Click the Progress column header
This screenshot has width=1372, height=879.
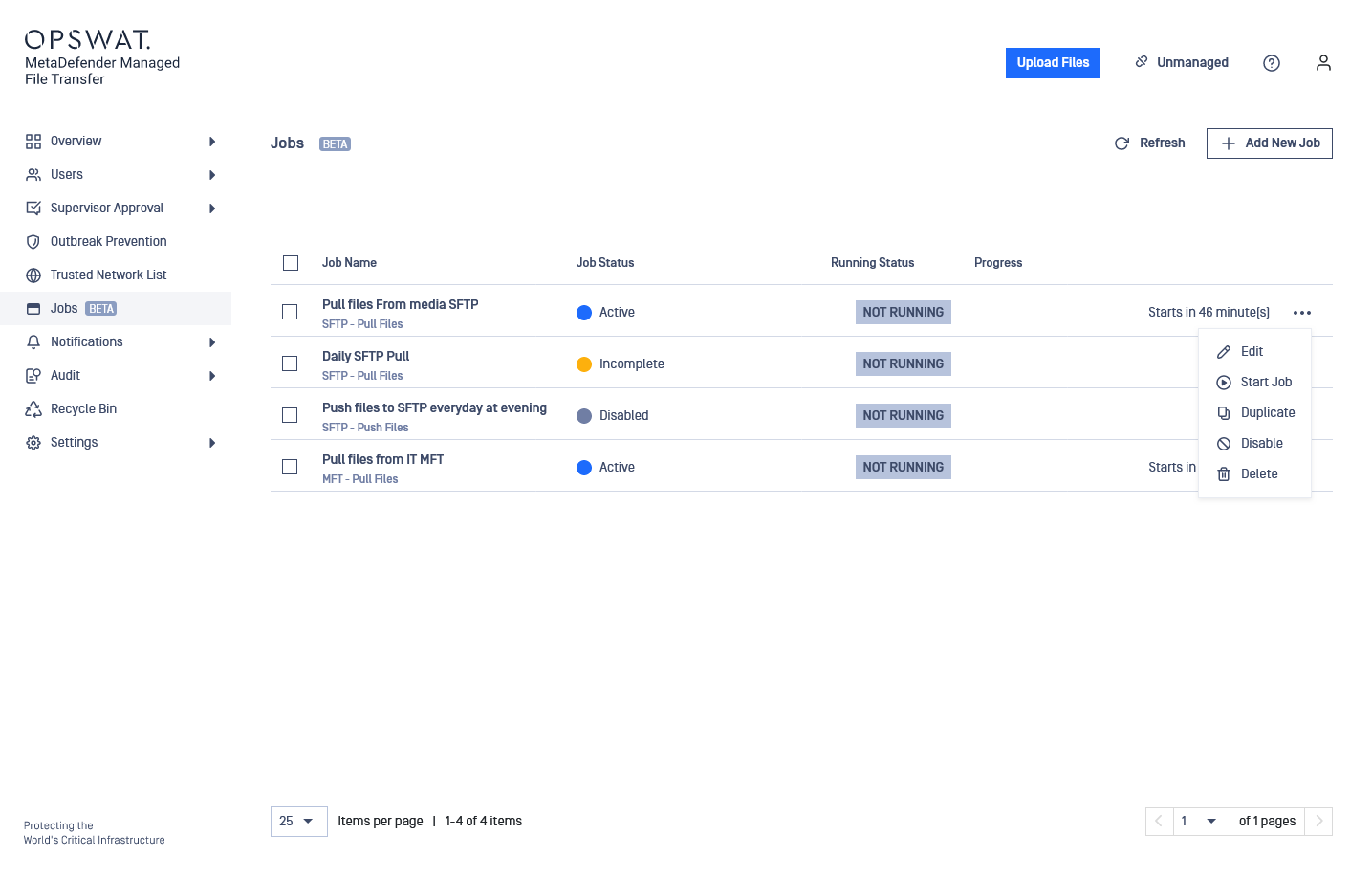click(x=998, y=263)
